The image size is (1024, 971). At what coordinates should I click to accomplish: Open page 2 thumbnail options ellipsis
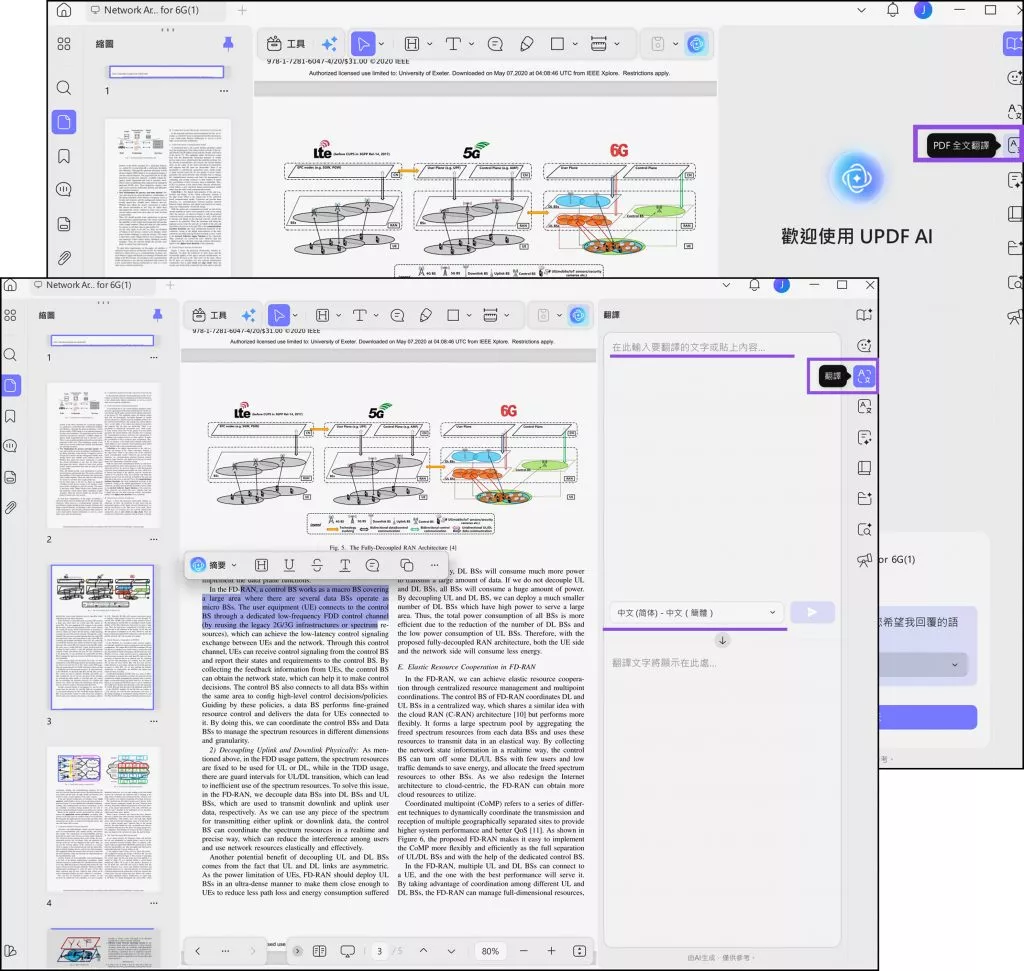click(153, 539)
